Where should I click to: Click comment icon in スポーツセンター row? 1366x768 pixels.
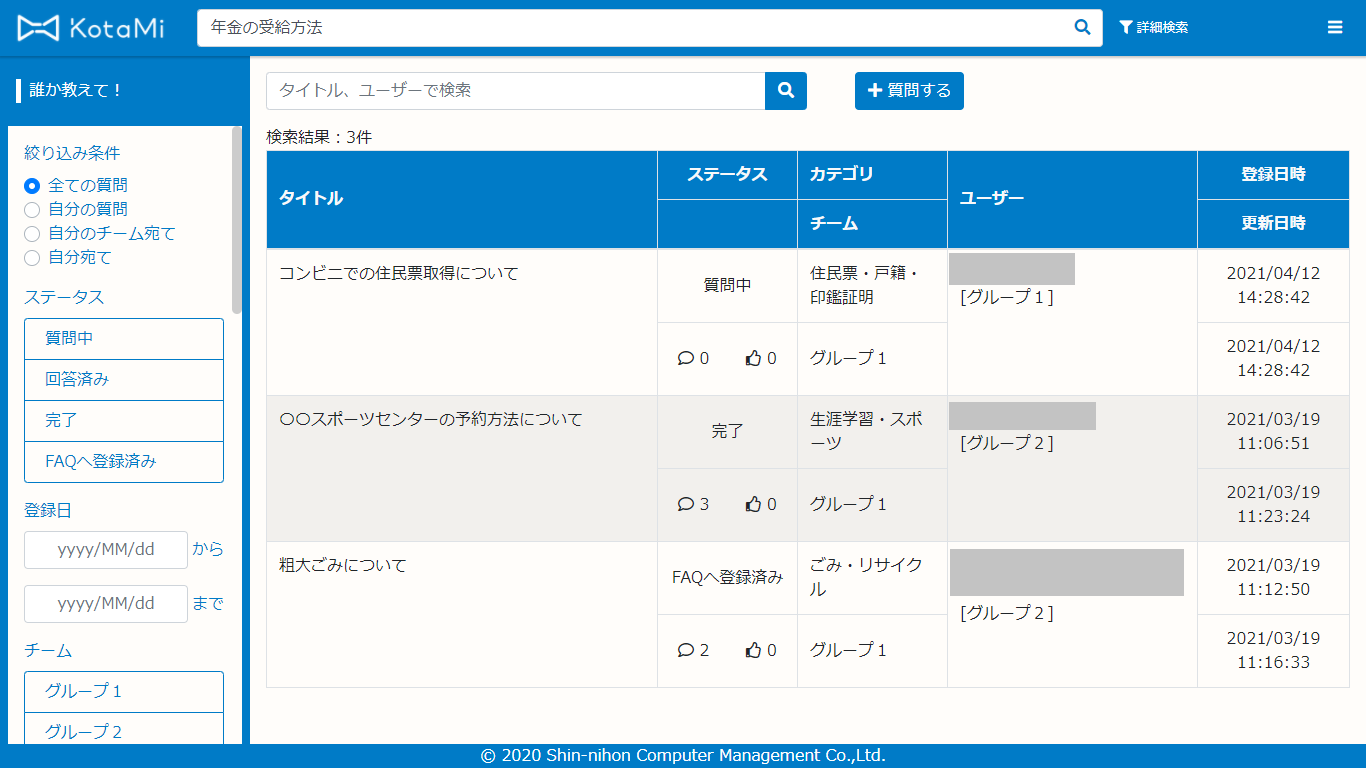click(x=686, y=504)
